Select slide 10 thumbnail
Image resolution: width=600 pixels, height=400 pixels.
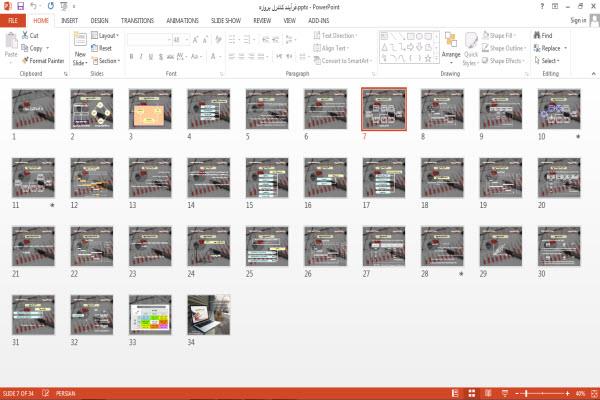[559, 109]
